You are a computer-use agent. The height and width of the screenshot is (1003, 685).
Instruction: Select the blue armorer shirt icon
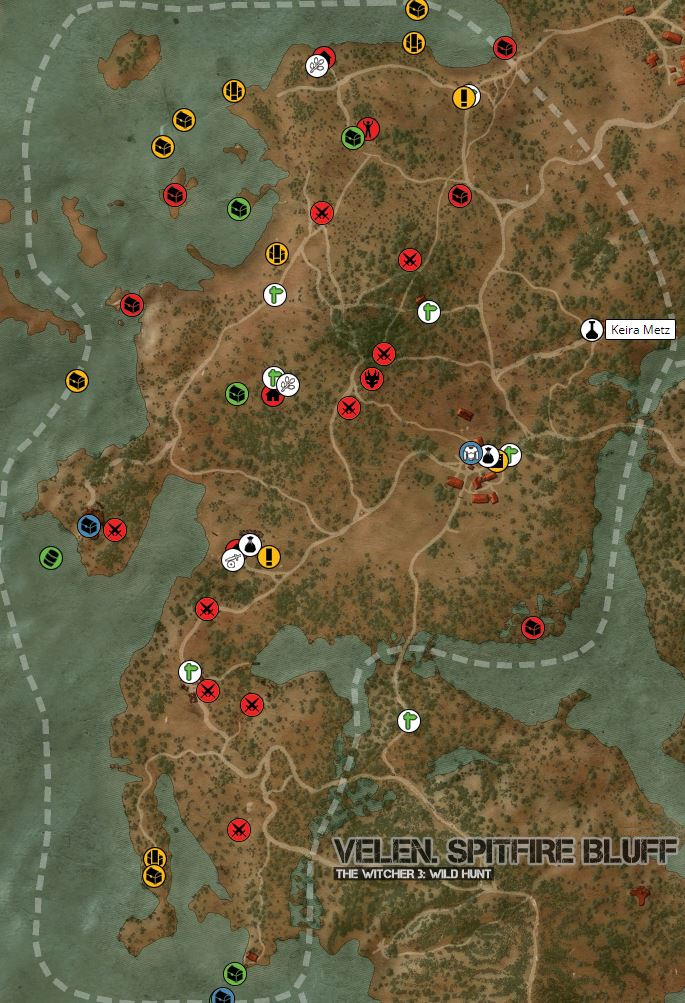click(471, 453)
